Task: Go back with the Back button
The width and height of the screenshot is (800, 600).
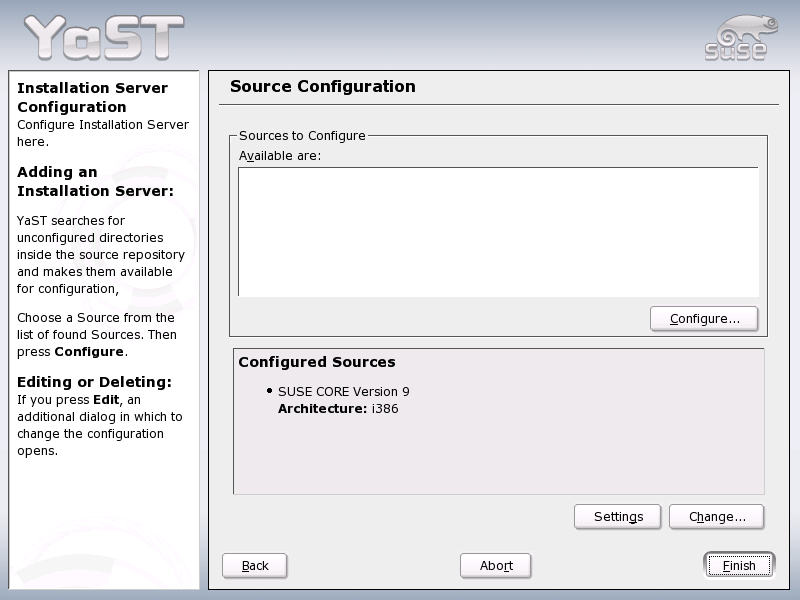Action: [x=255, y=566]
